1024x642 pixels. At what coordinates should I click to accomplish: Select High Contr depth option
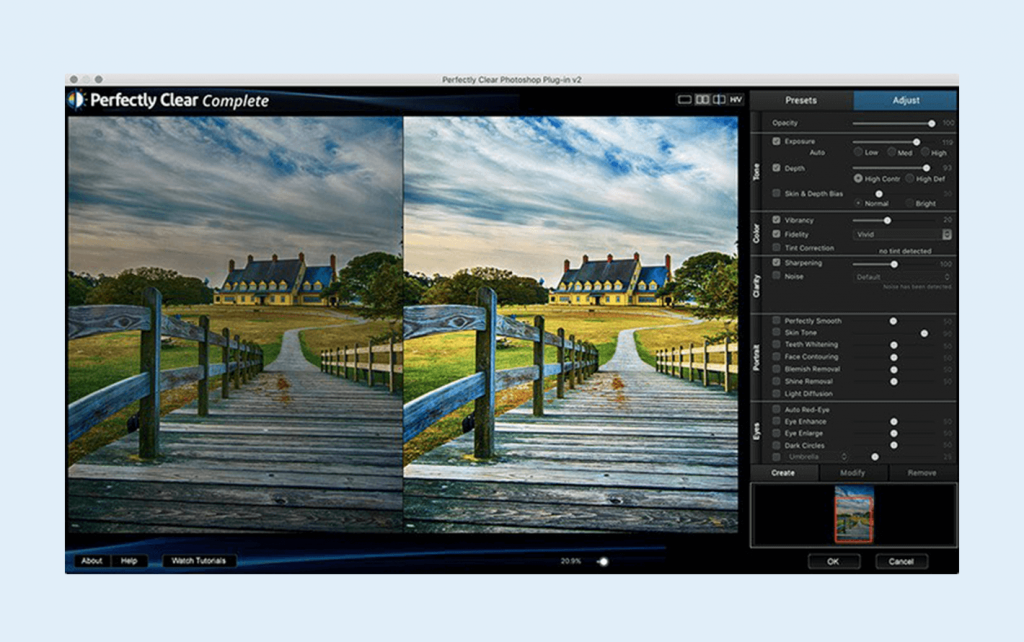[x=858, y=178]
